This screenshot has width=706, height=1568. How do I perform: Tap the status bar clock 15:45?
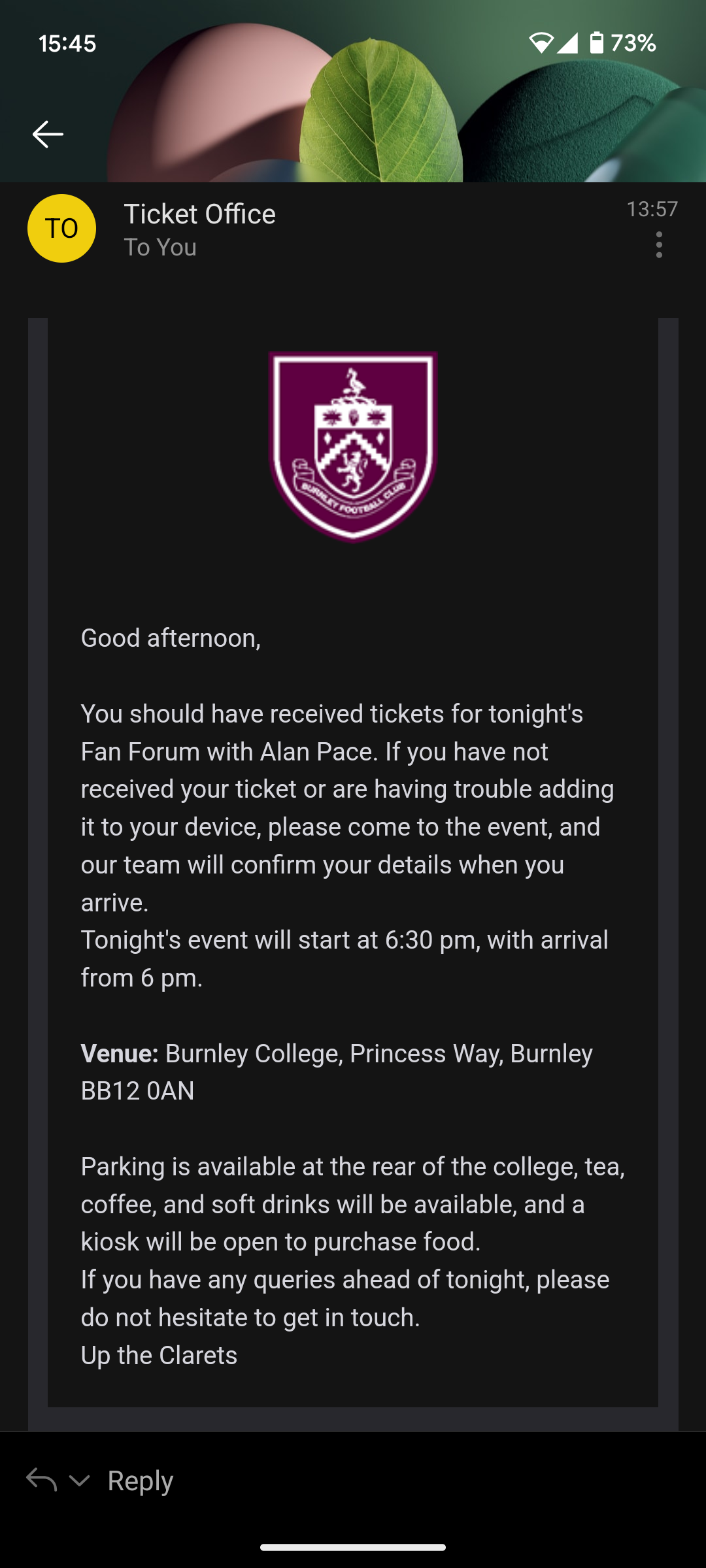coord(67,44)
